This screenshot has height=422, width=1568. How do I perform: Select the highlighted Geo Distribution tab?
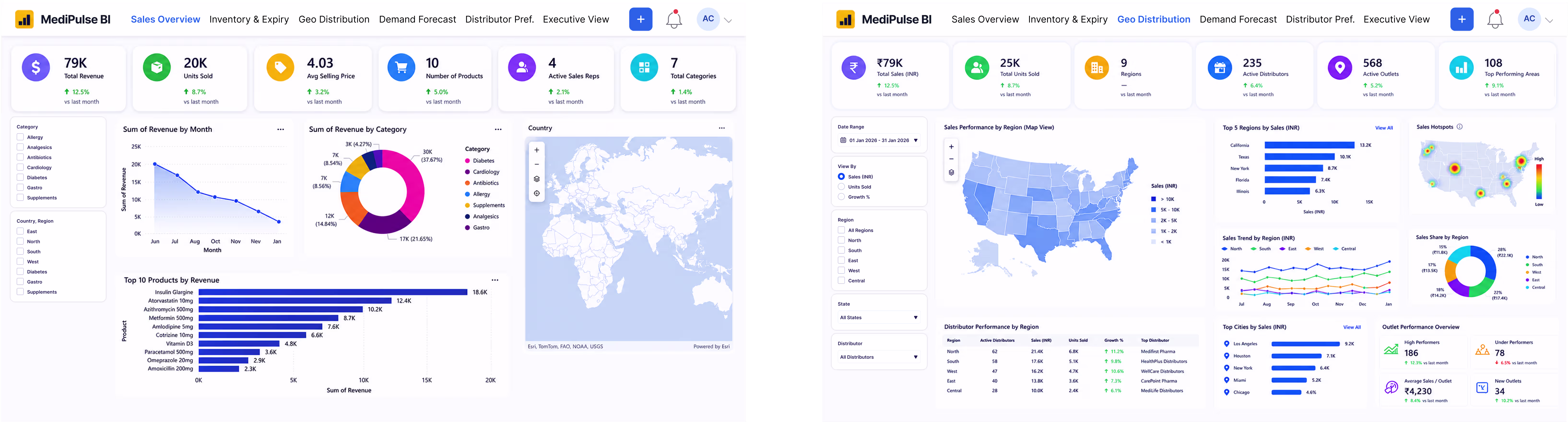[1154, 19]
